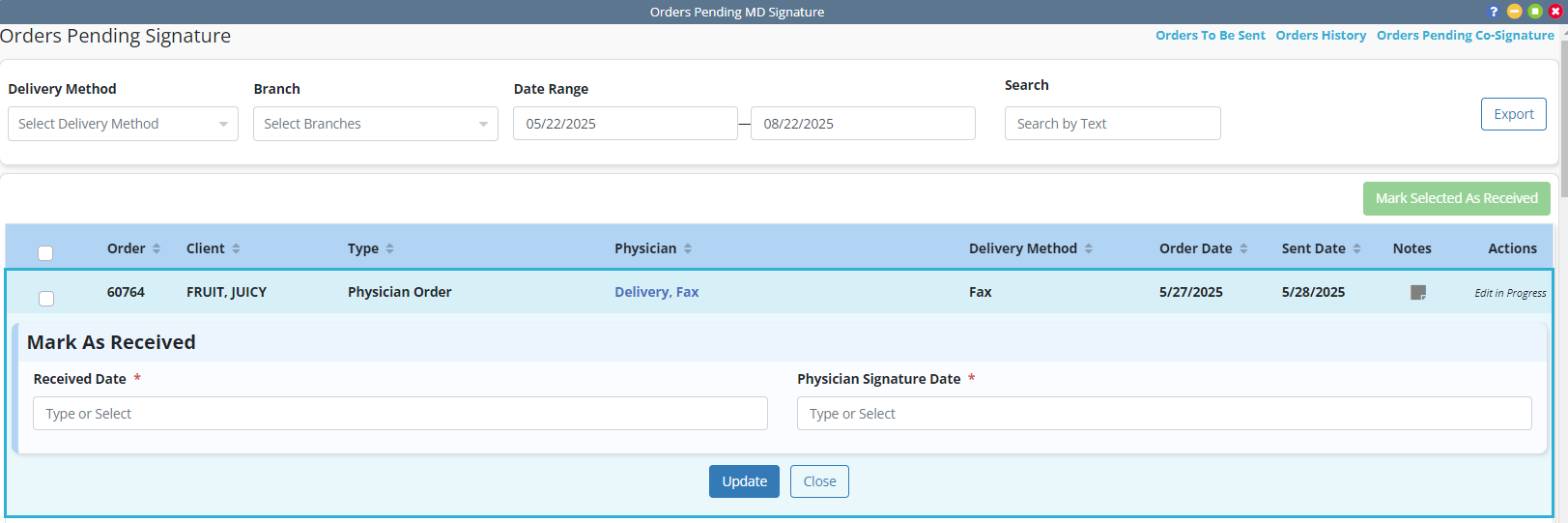The height and width of the screenshot is (523, 1568).
Task: Sort by the Delivery Method column arrows
Action: click(x=1088, y=248)
